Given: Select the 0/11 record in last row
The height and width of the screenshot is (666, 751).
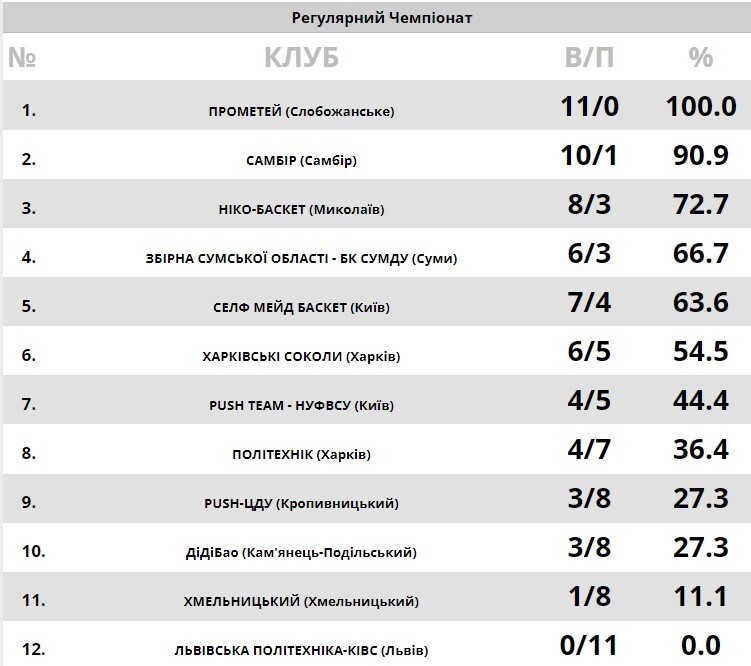Looking at the screenshot, I should (x=590, y=646).
